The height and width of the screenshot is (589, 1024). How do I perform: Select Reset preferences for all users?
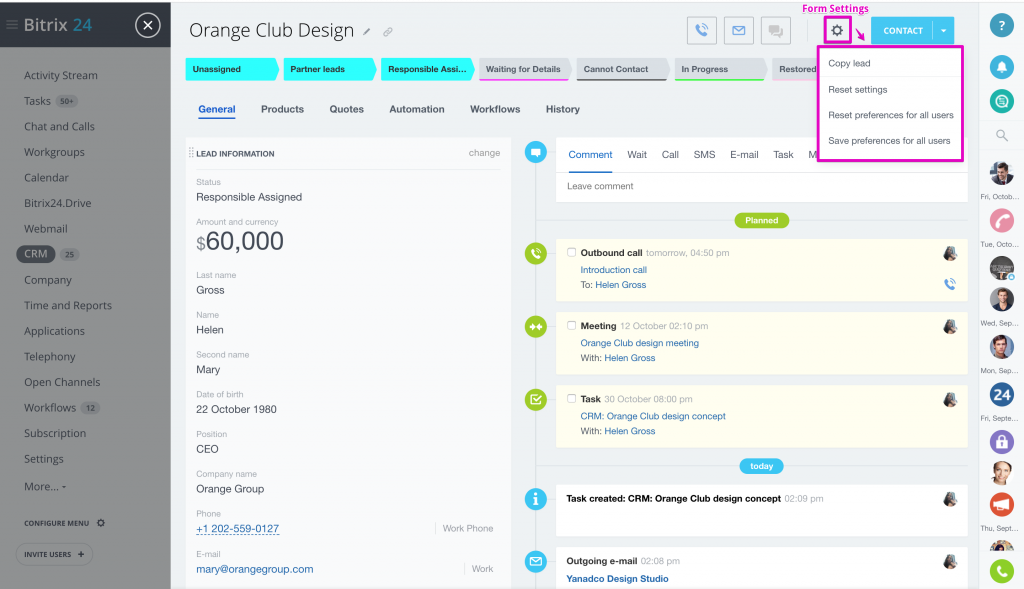891,115
